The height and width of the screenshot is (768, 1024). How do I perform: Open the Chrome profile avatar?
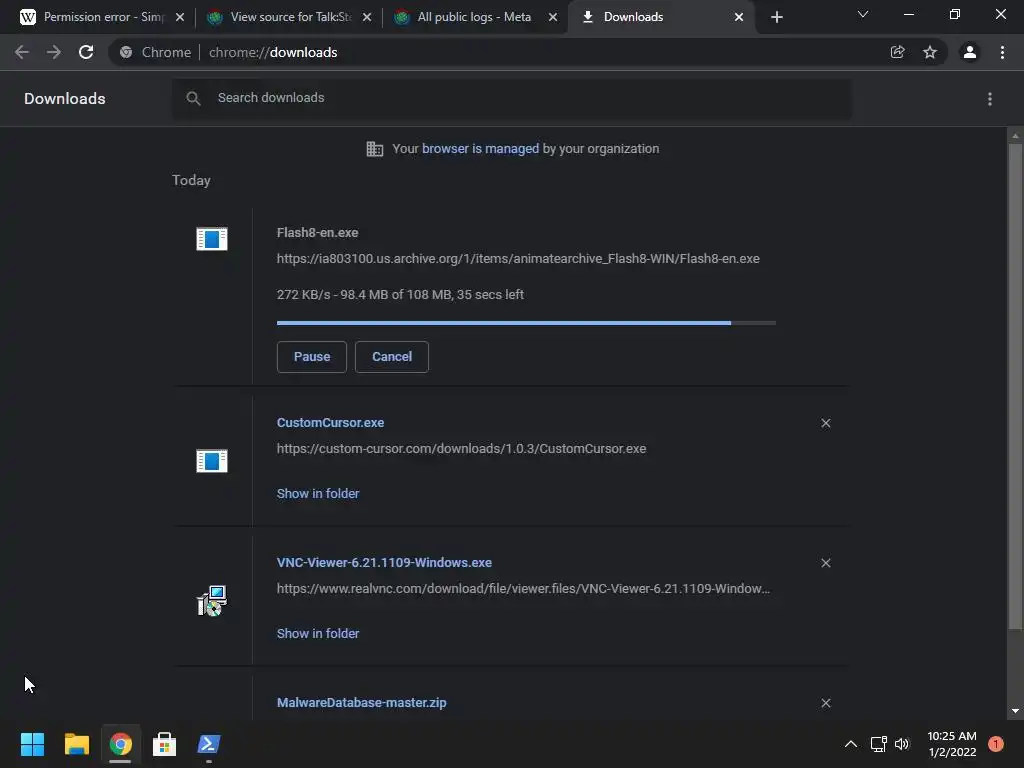pyautogui.click(x=970, y=52)
